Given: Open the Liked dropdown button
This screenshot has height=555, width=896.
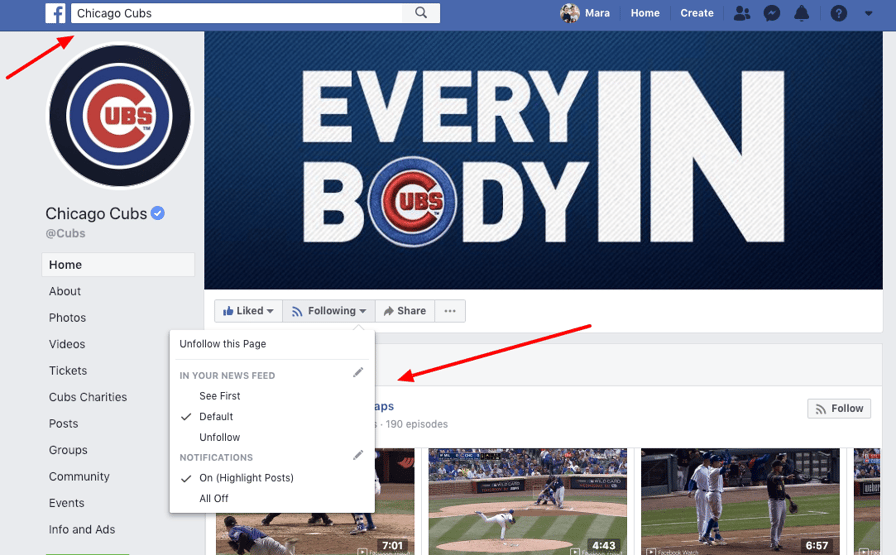Looking at the screenshot, I should coord(249,311).
